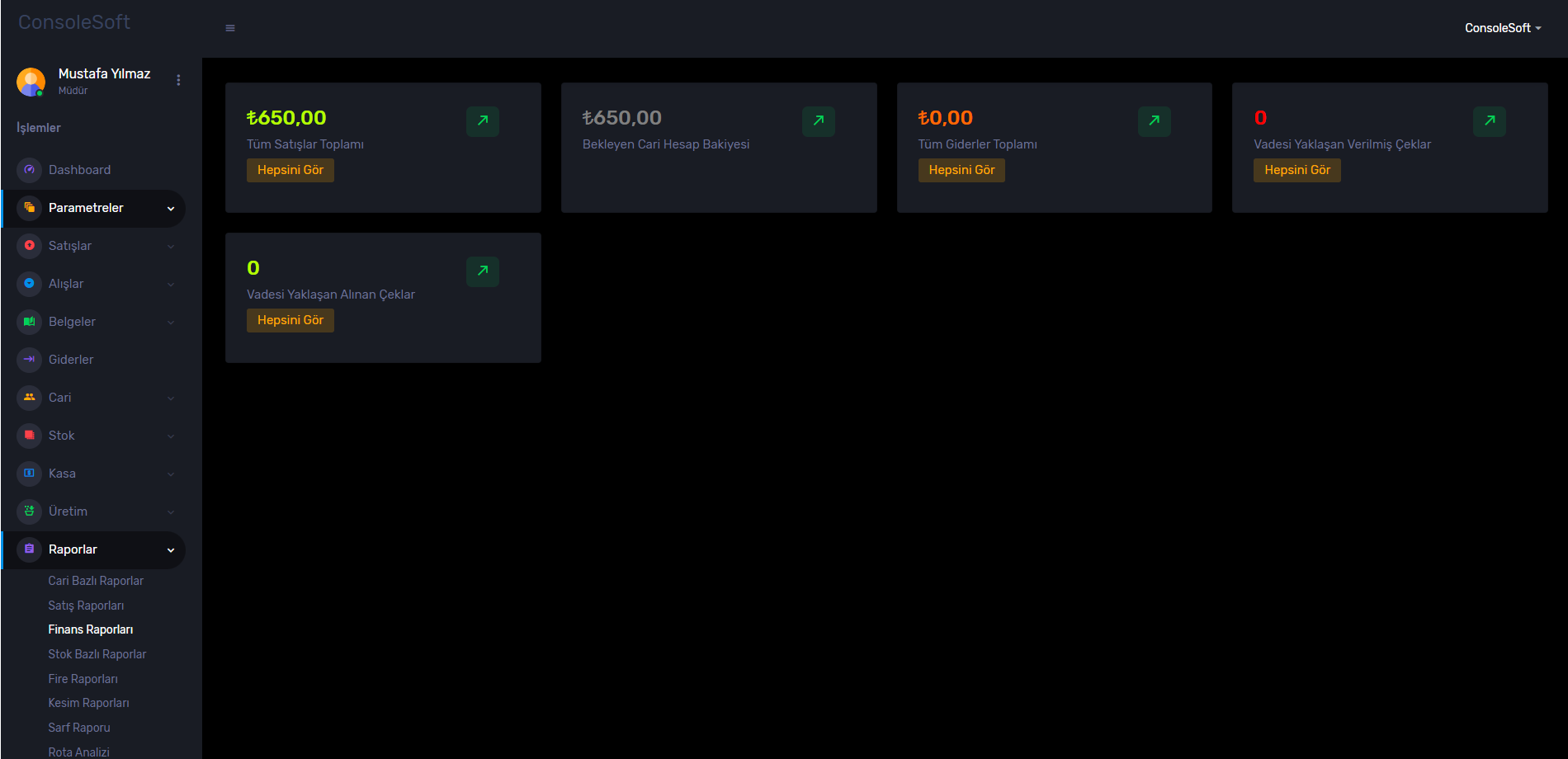The height and width of the screenshot is (759, 1568).
Task: Open Cari Bazlı Raporlar submenu item
Action: coord(96,581)
